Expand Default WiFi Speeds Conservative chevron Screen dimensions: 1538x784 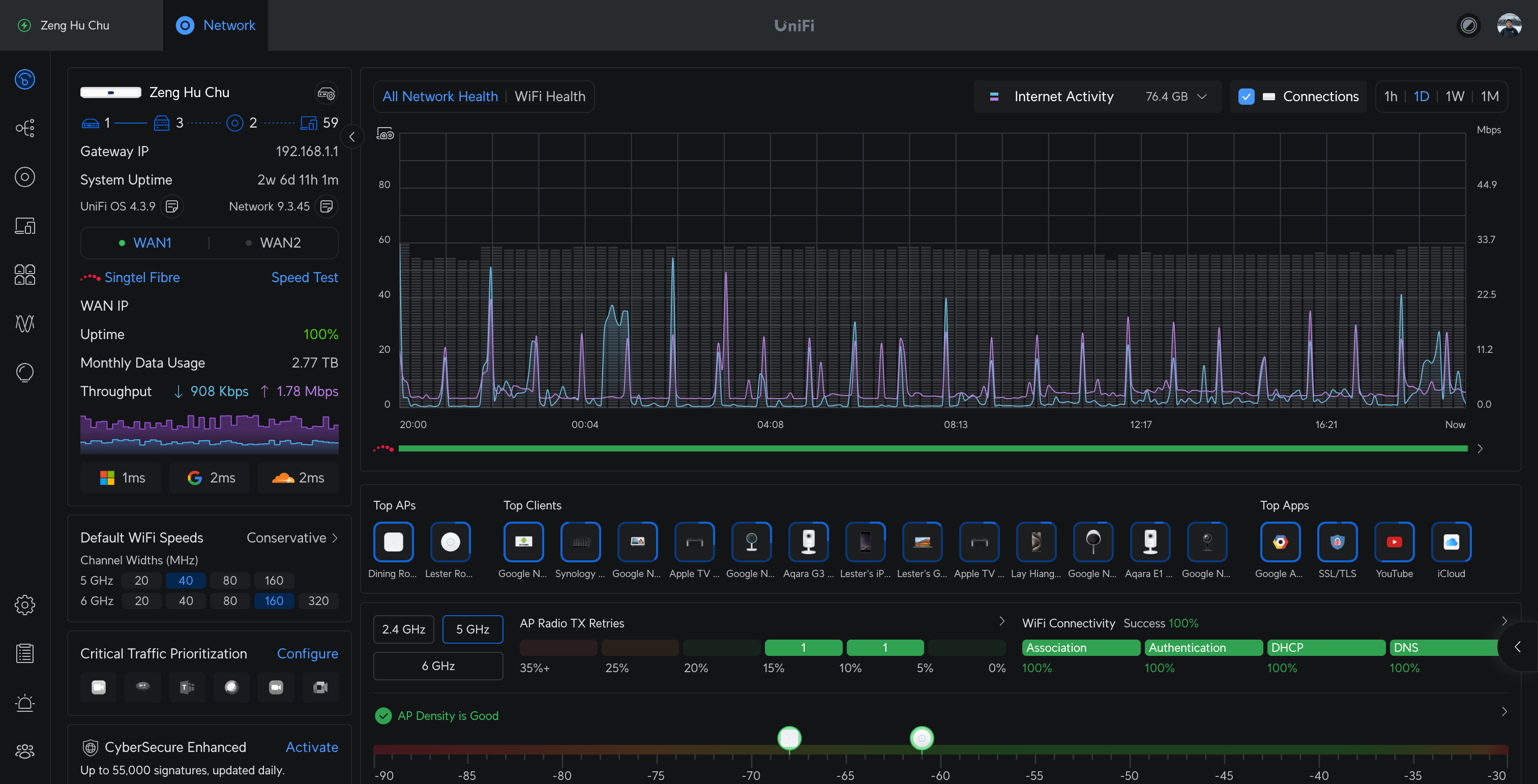coord(335,538)
